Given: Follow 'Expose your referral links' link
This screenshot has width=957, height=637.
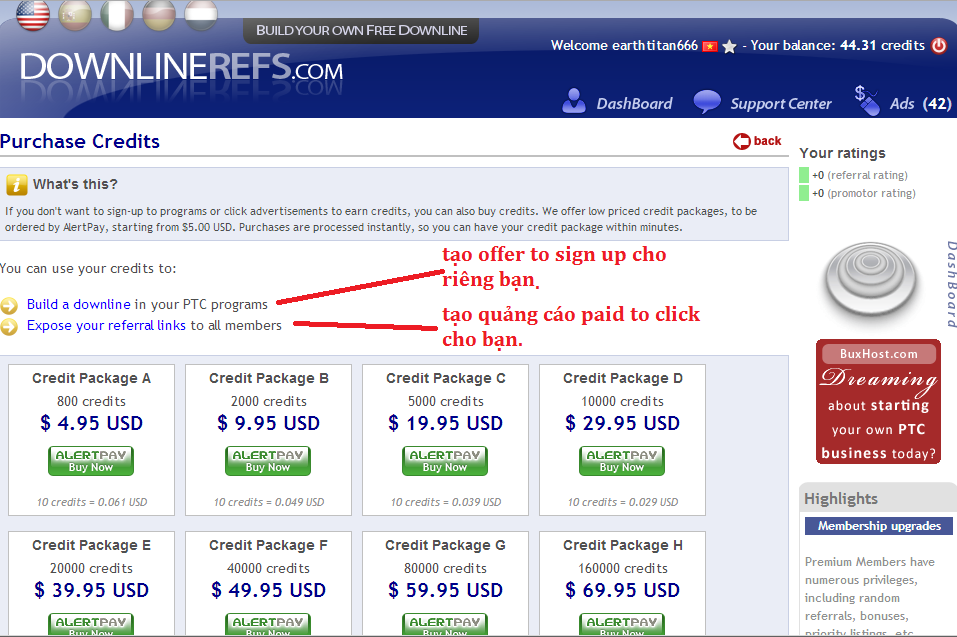Looking at the screenshot, I should (x=106, y=325).
